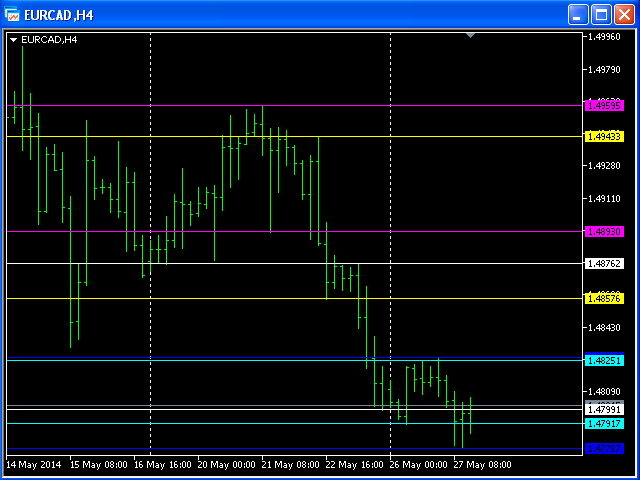The image size is (640, 480).
Task: Select the cyan 1.47917 price label
Action: pyautogui.click(x=604, y=424)
